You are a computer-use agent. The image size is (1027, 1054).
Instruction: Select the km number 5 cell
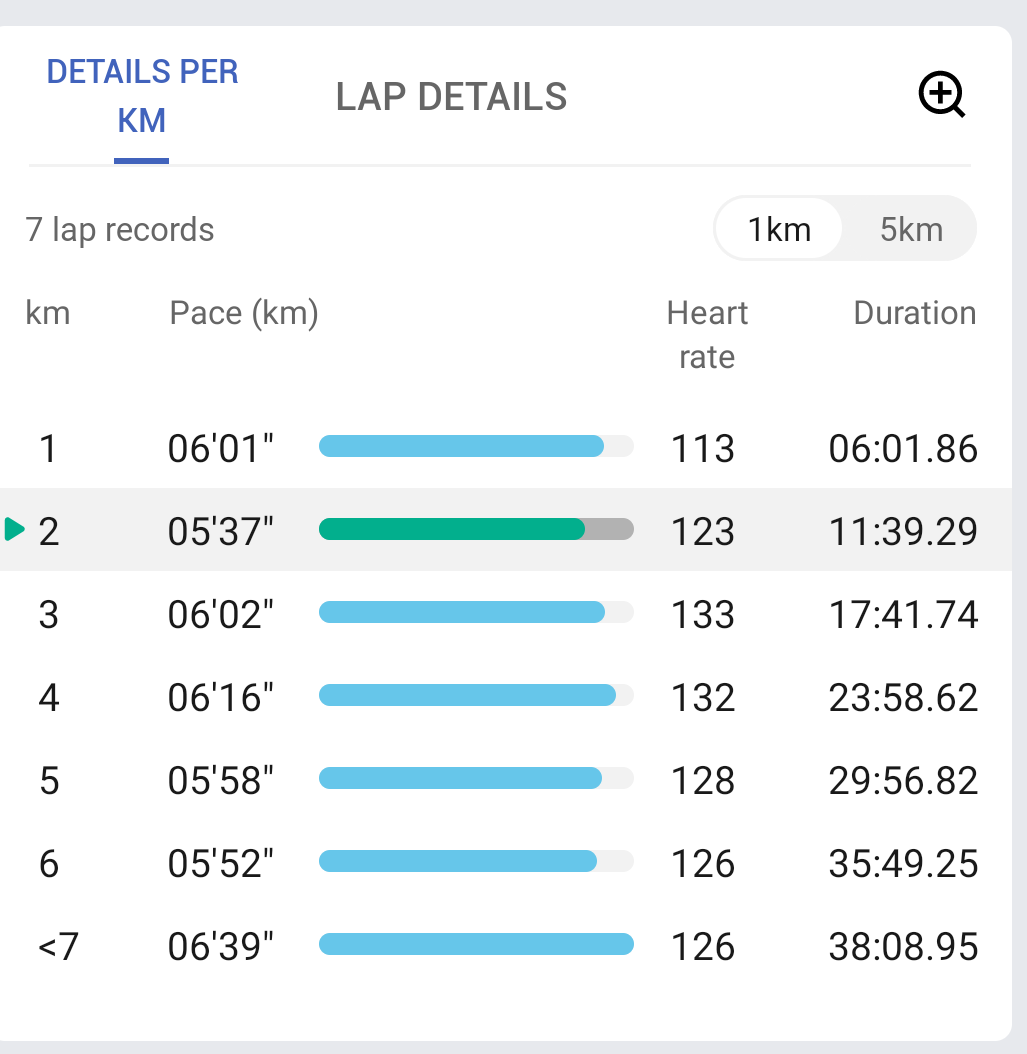tap(48, 780)
